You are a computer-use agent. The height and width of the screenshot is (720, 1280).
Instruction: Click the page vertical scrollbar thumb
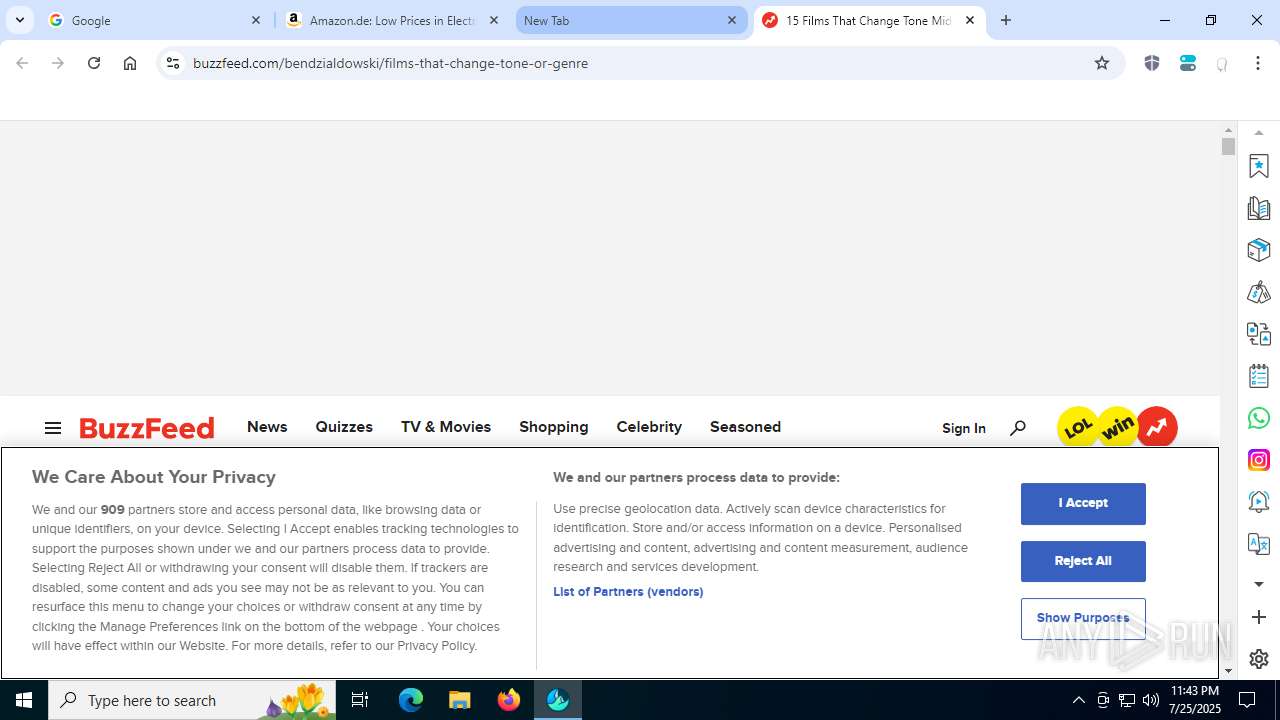tap(1228, 147)
